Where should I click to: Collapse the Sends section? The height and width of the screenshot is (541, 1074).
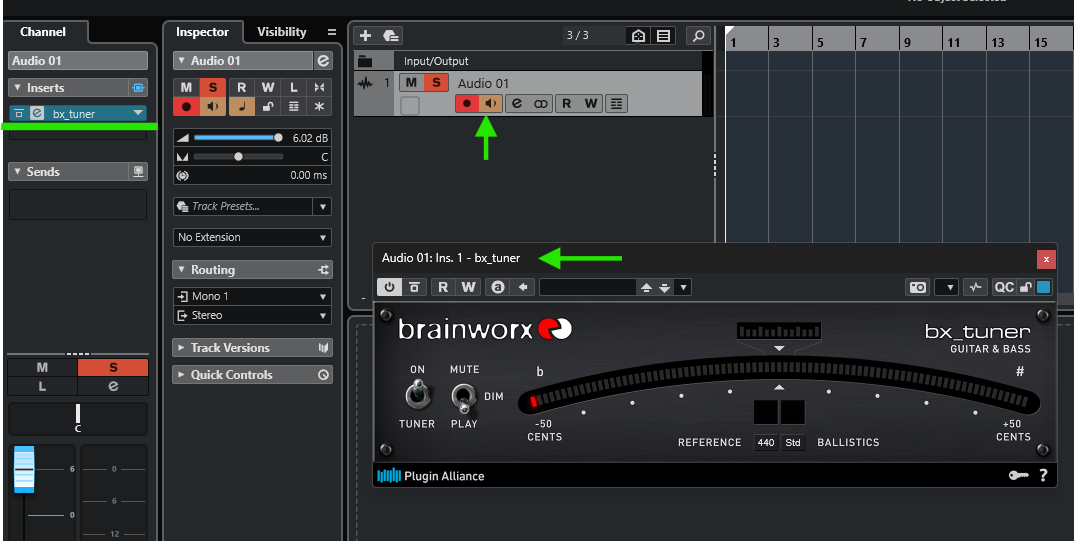18,171
